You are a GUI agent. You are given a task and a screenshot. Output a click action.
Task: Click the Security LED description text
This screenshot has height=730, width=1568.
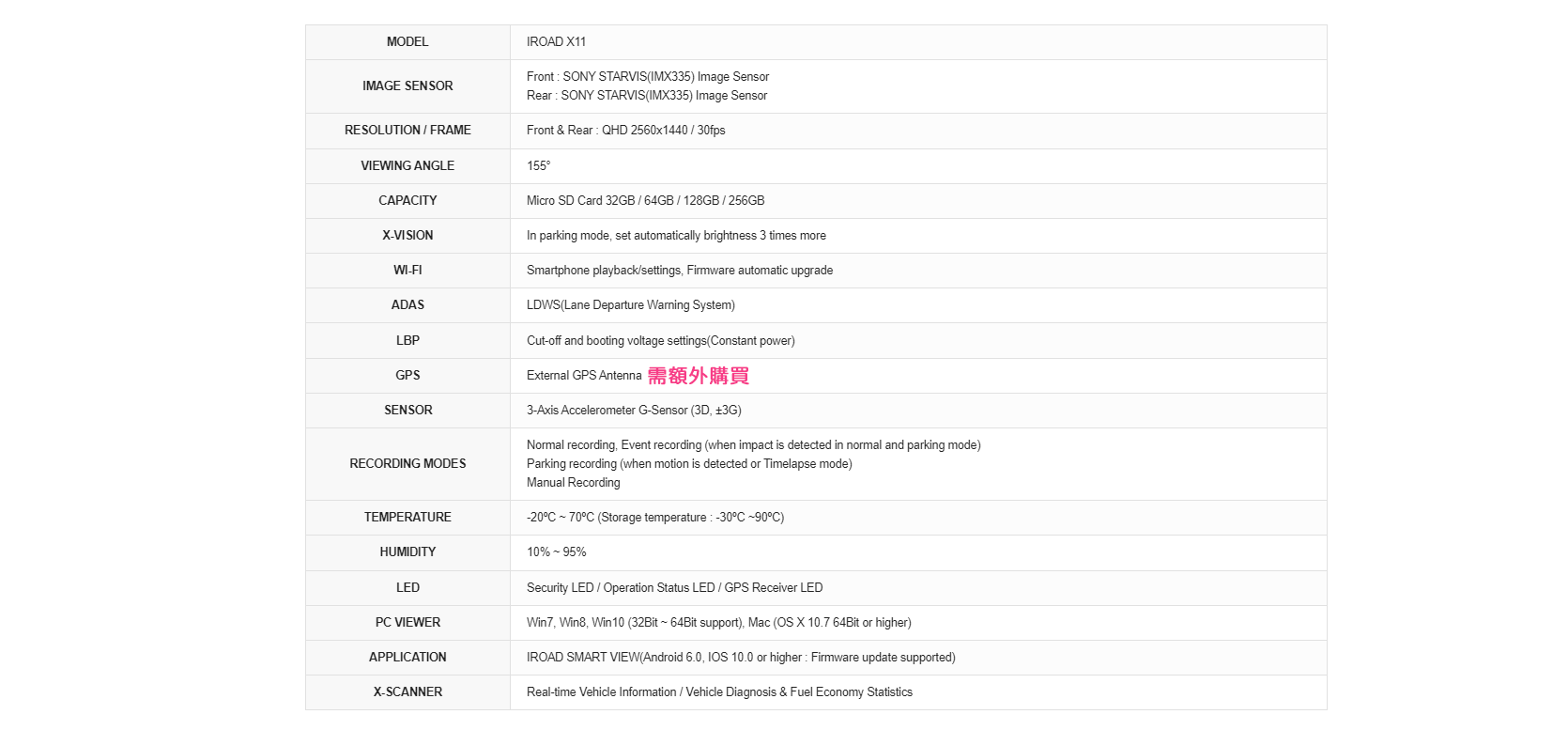(674, 588)
